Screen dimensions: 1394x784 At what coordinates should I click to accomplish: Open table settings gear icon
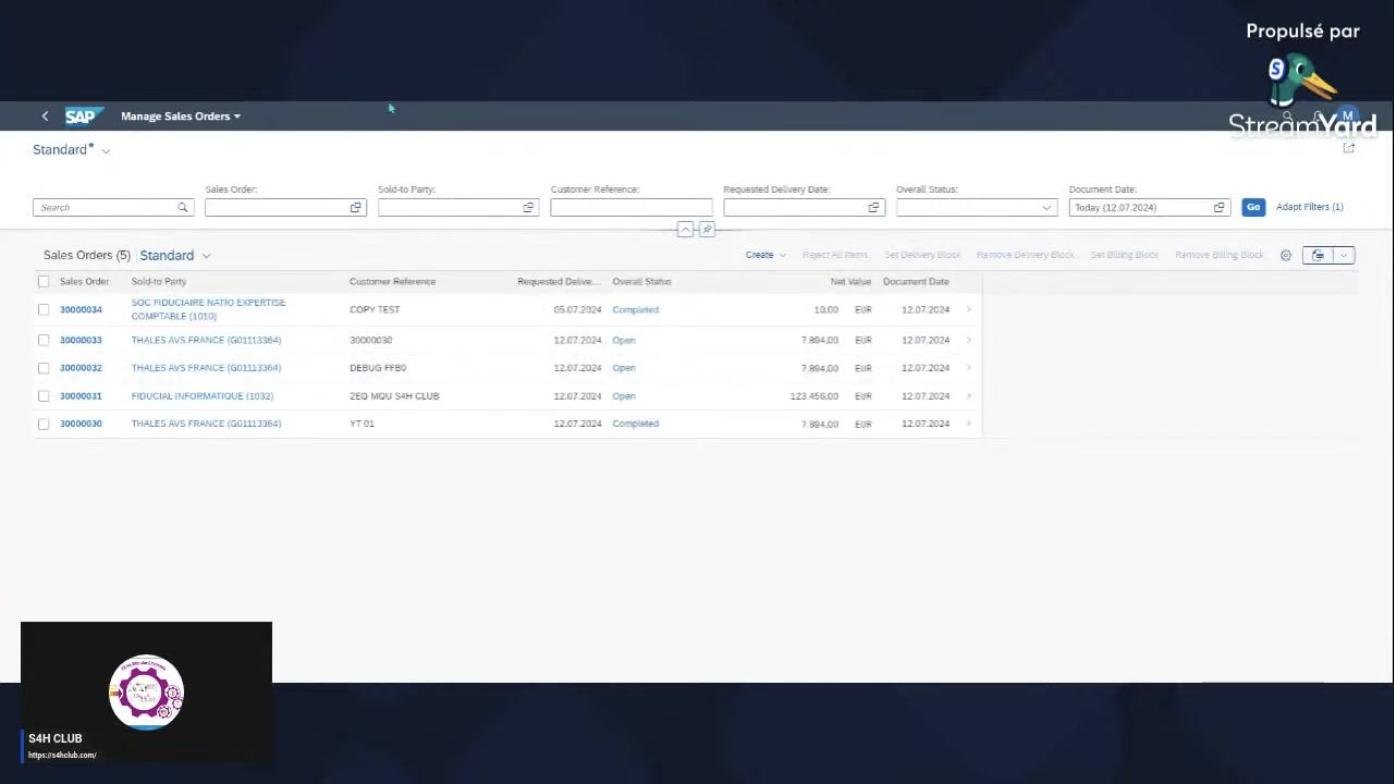1286,255
